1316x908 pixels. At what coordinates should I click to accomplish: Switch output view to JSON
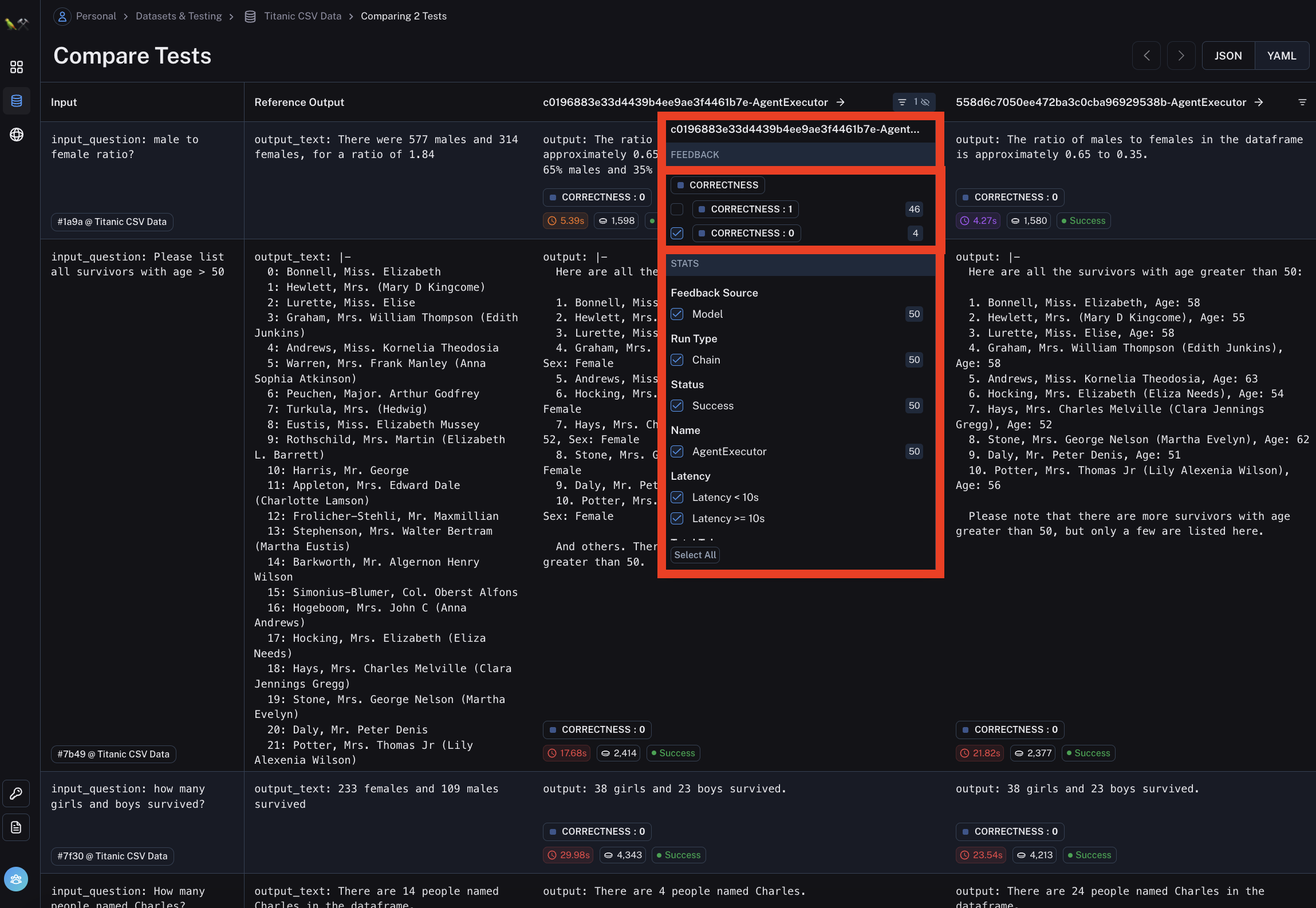pos(1228,56)
